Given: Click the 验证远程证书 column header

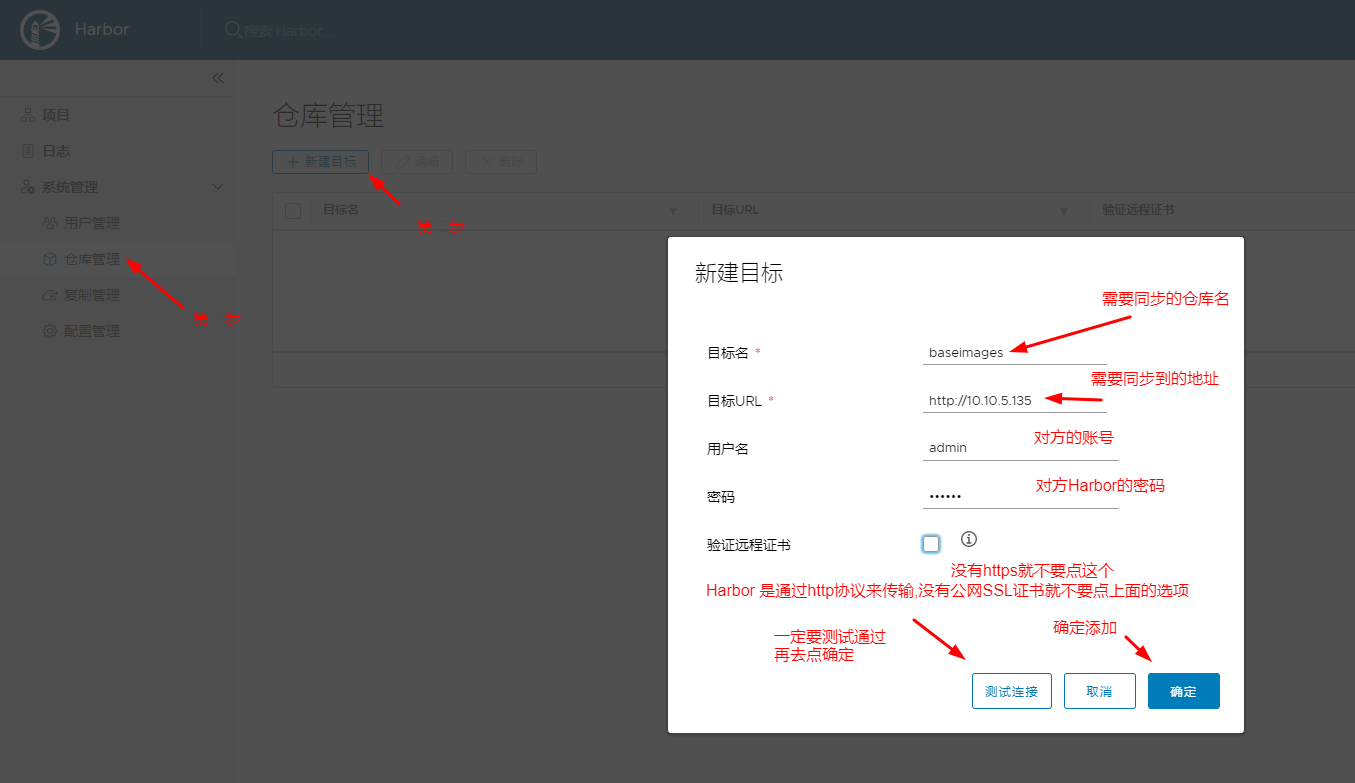Looking at the screenshot, I should coord(1138,211).
